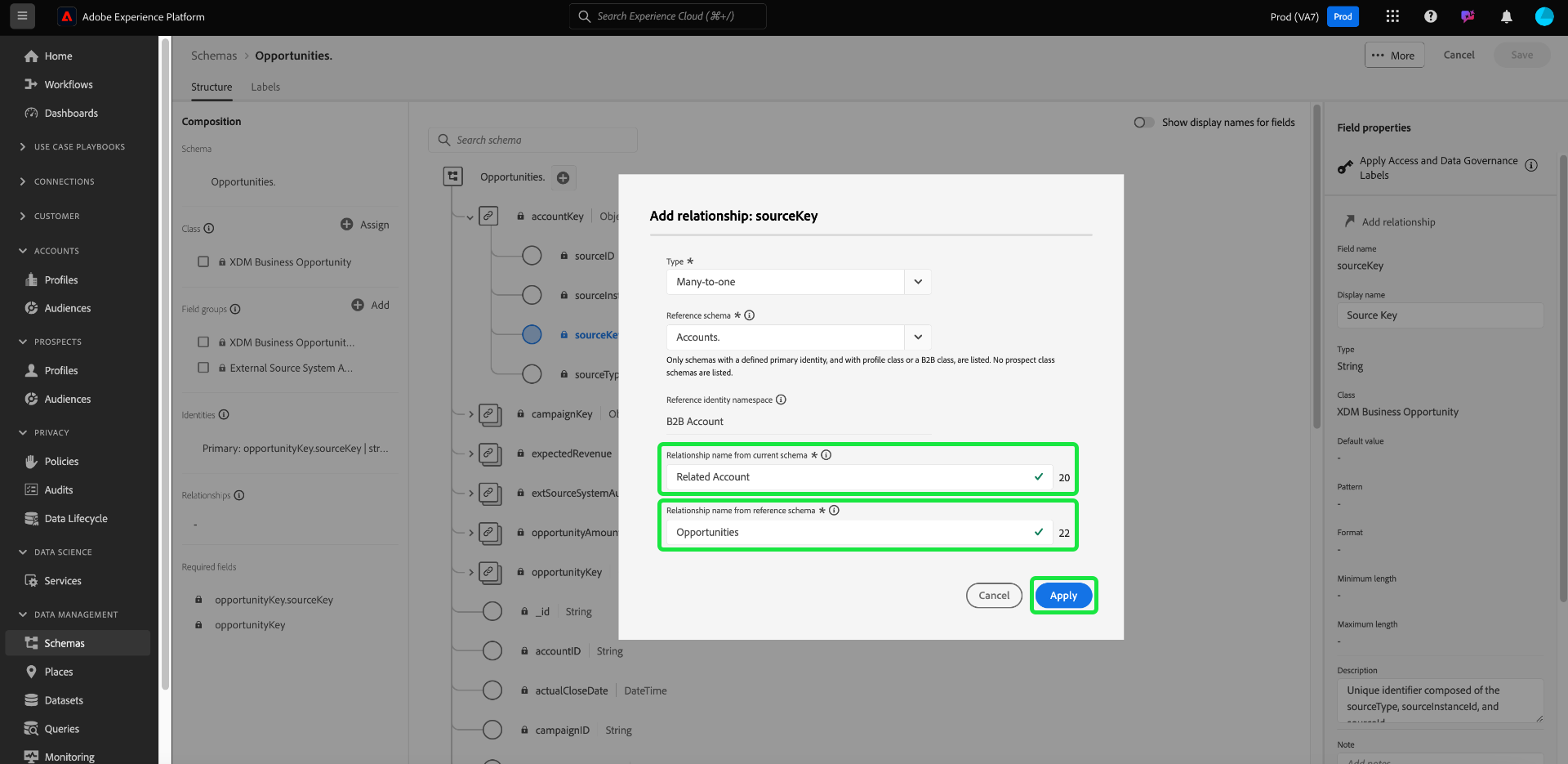Select the accountID field node circle
Viewport: 1568px width, 764px height.
[492, 651]
